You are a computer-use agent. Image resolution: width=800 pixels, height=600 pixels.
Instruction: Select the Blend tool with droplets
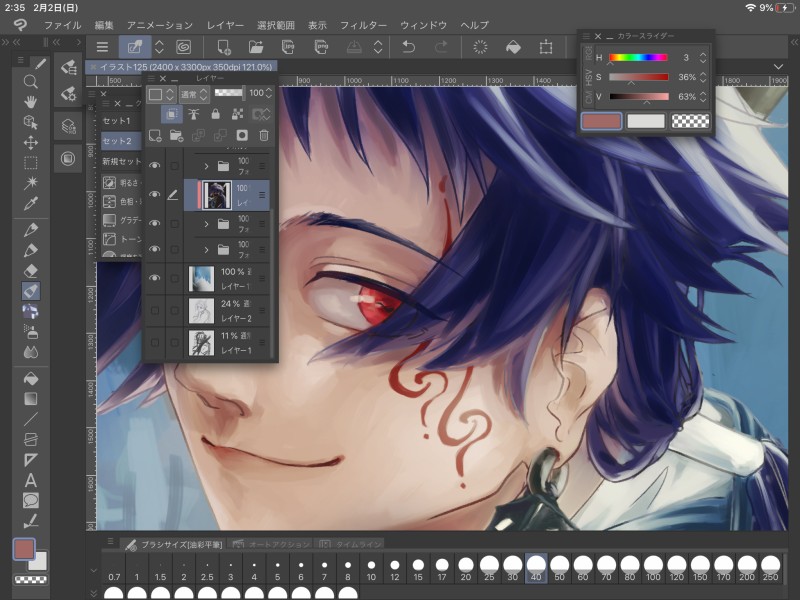tap(31, 352)
